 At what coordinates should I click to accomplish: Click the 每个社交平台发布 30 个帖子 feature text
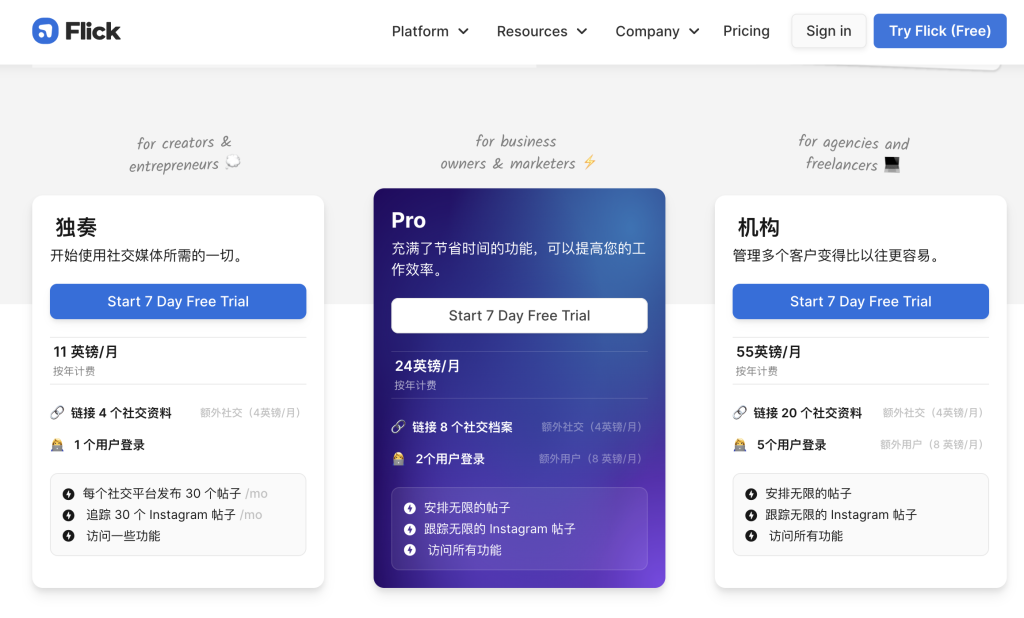162,494
